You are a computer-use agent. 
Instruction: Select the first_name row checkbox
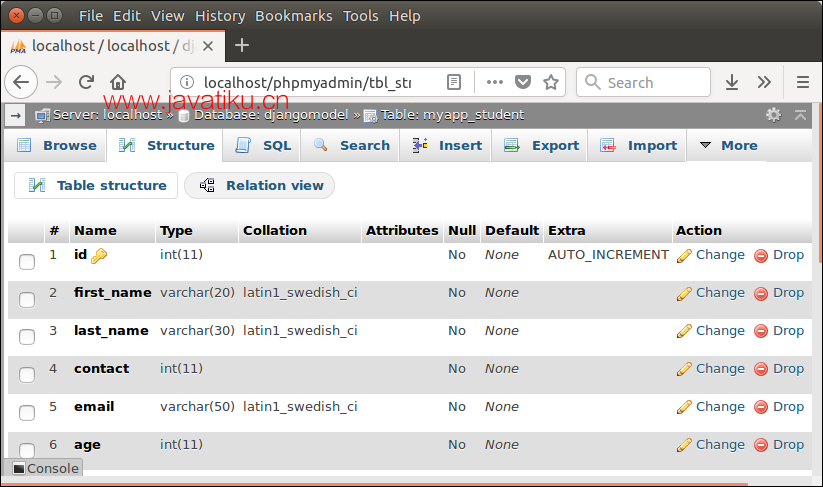click(27, 300)
